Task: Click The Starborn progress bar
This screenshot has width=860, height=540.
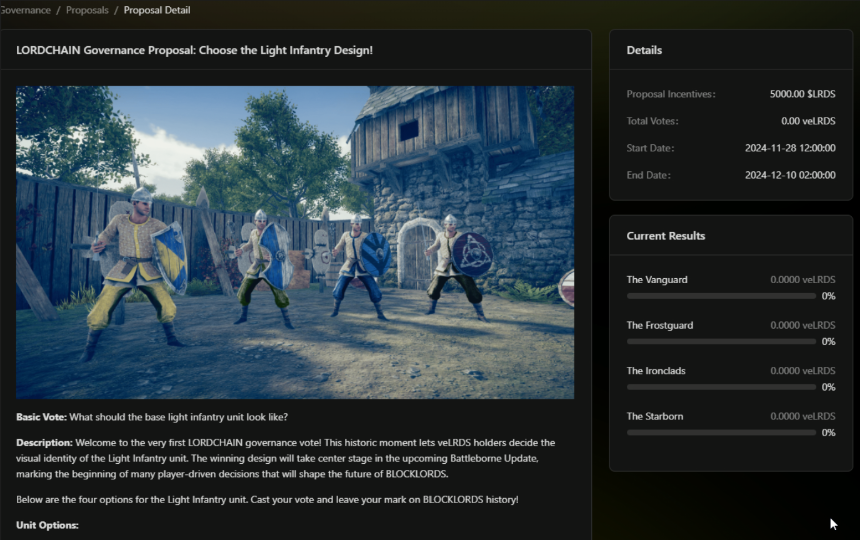Action: (721, 433)
